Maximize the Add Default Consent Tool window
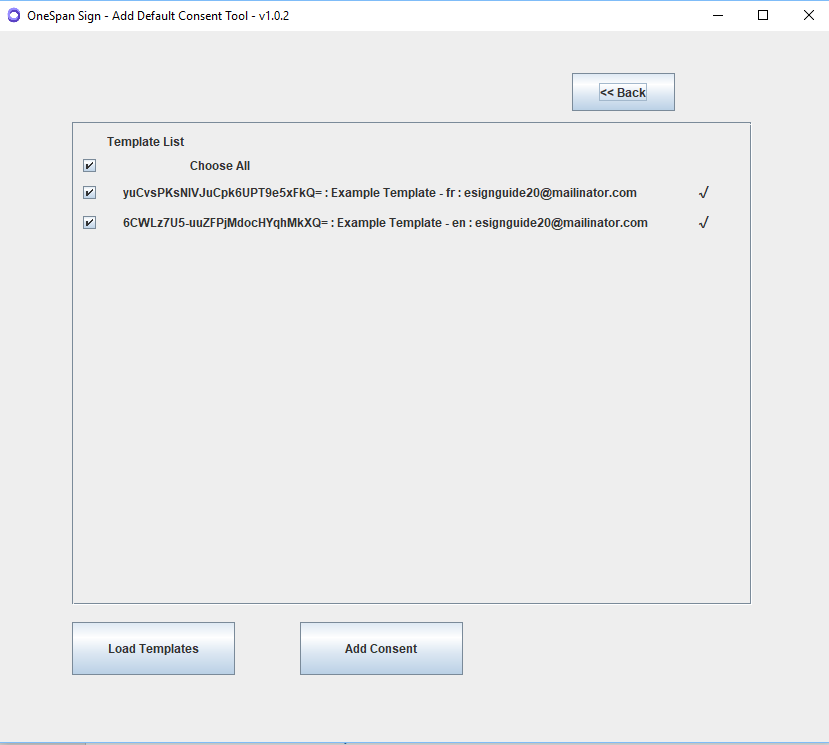Viewport: 829px width, 745px height. click(763, 15)
